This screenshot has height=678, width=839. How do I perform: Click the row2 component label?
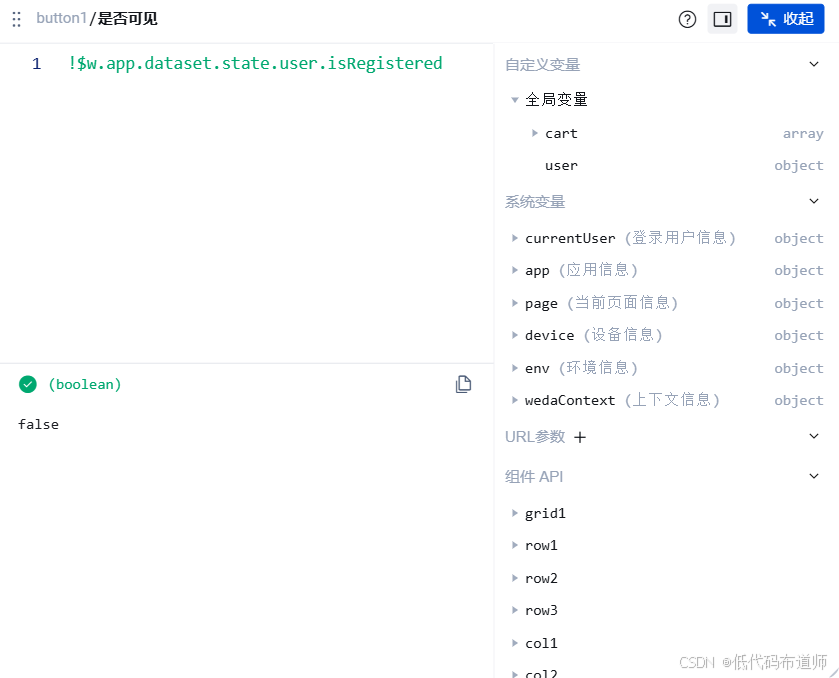pos(541,578)
